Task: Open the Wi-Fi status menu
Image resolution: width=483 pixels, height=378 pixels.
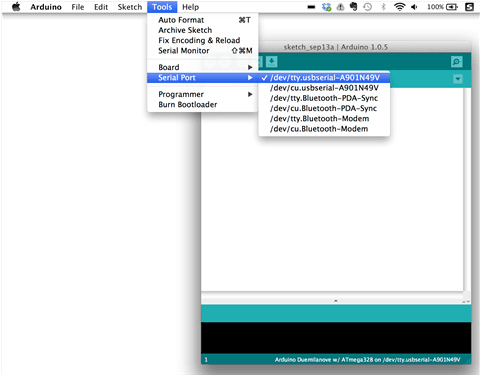Action: (x=399, y=7)
